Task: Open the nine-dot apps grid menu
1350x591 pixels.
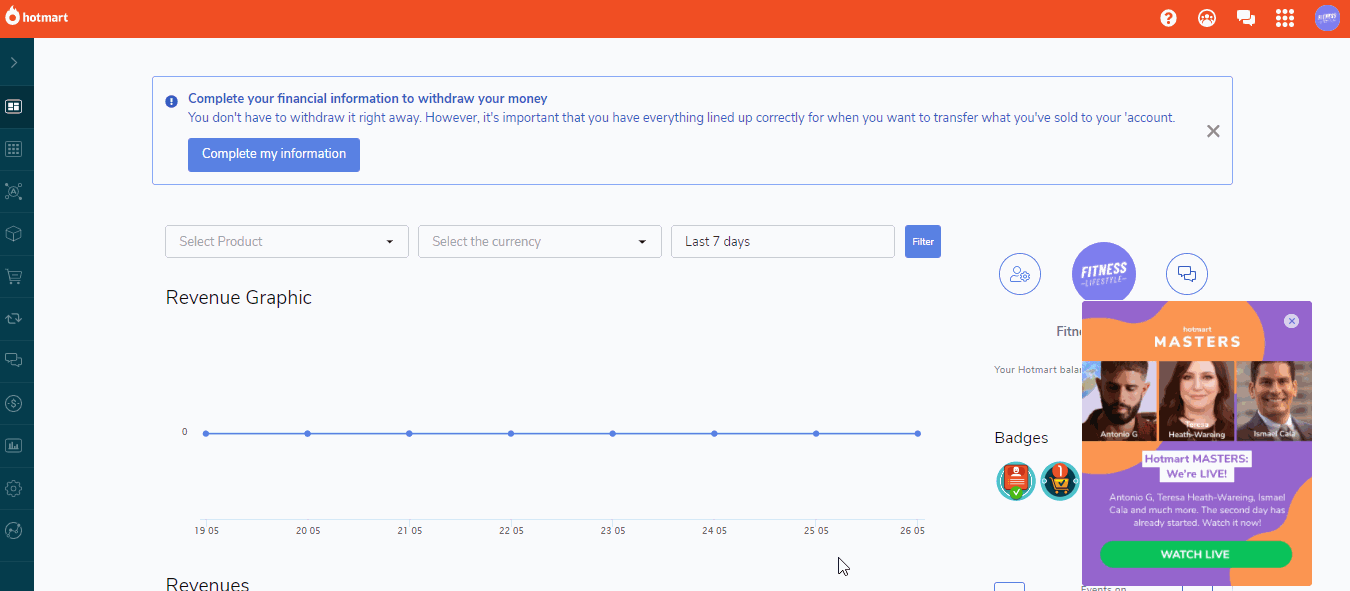Action: pyautogui.click(x=1286, y=18)
